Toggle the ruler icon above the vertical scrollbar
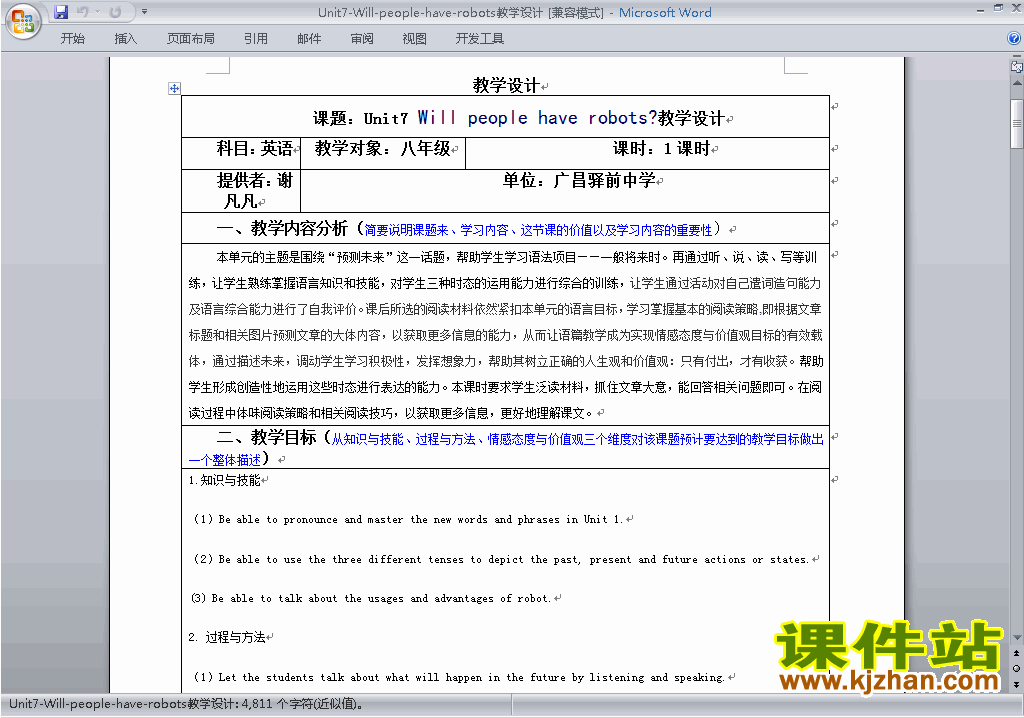Viewport: 1024px width, 718px height. (x=1017, y=66)
